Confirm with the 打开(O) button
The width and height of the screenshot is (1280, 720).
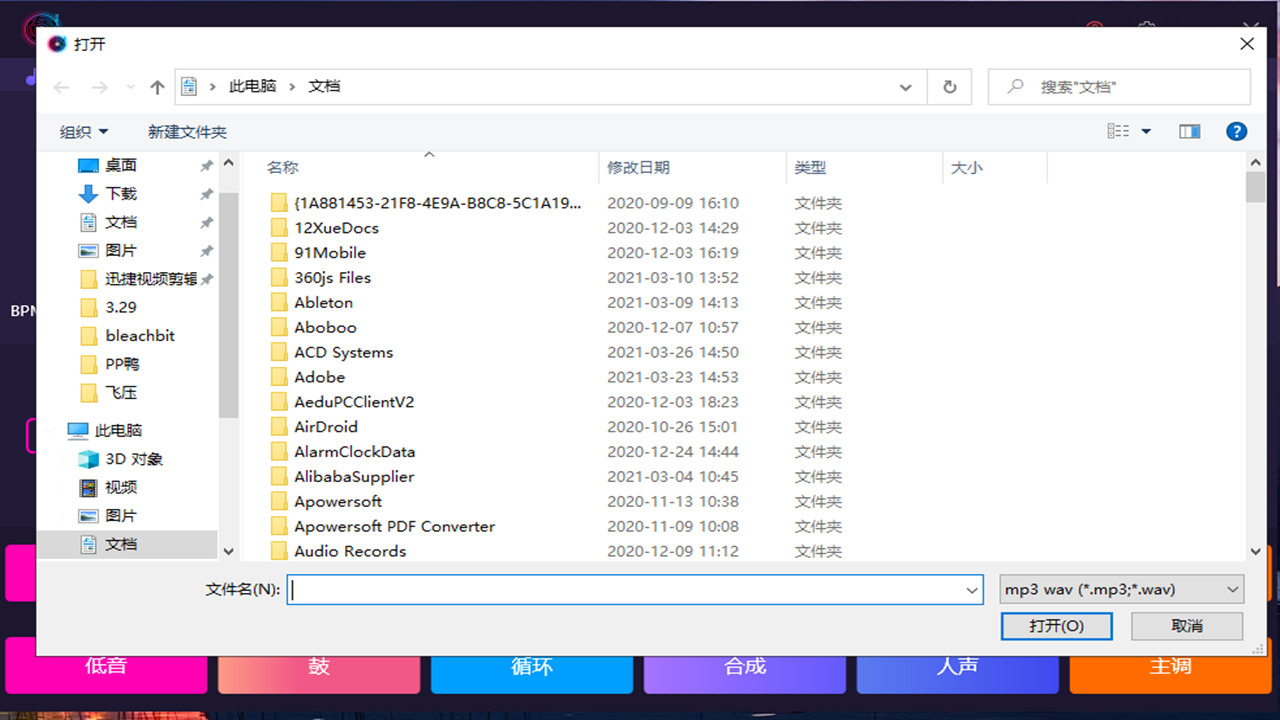(1056, 625)
